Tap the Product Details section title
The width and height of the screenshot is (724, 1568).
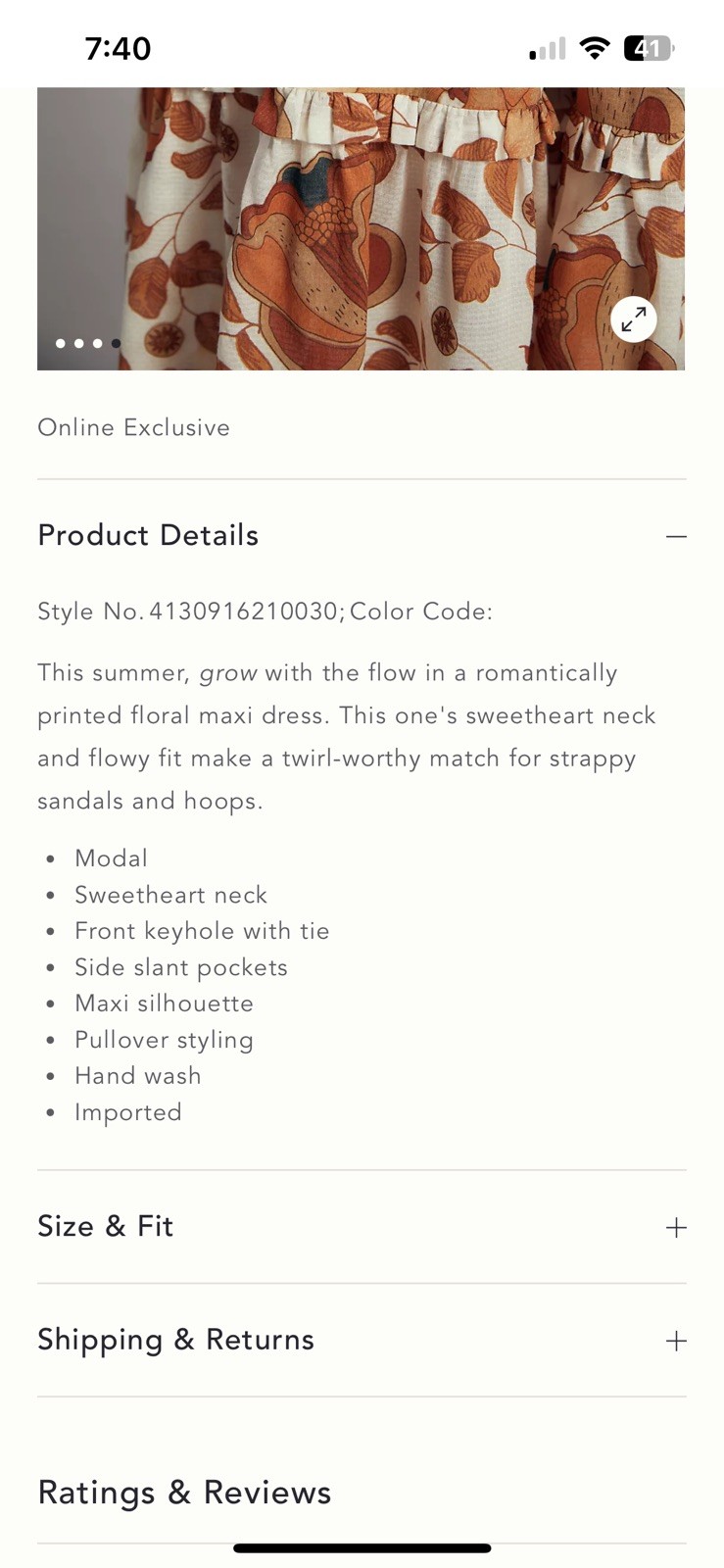pos(148,535)
